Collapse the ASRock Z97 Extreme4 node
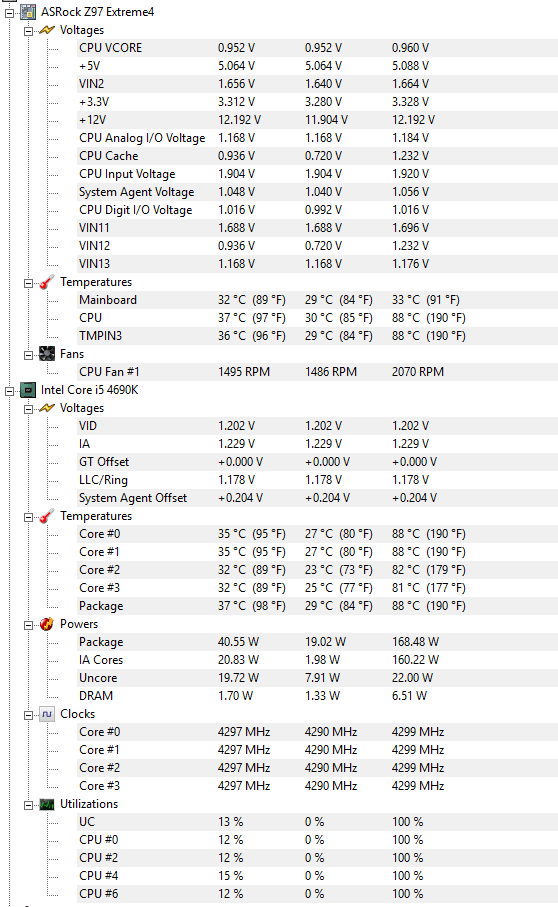 pyautogui.click(x=9, y=13)
